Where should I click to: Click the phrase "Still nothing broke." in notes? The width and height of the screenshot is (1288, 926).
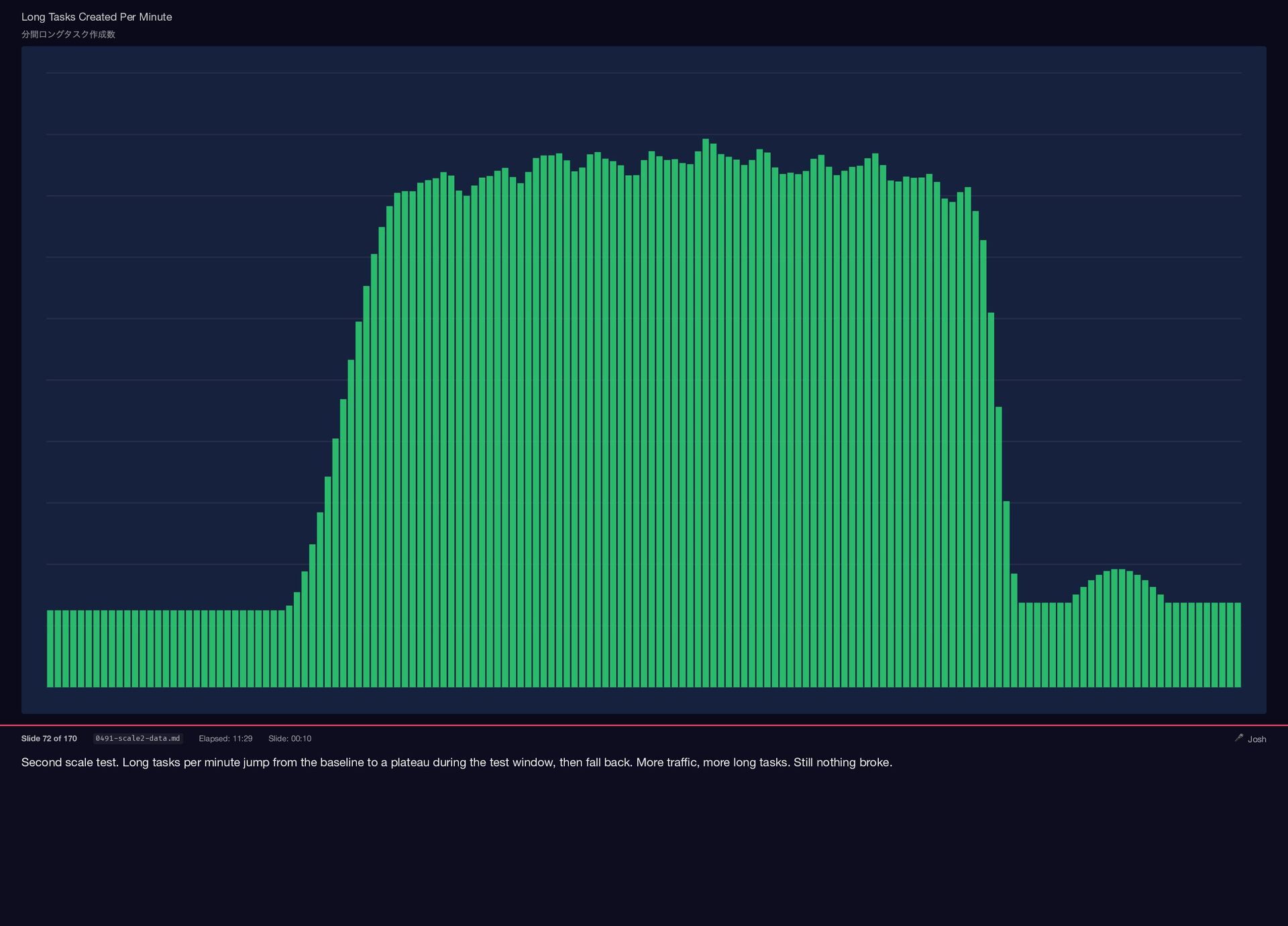843,762
